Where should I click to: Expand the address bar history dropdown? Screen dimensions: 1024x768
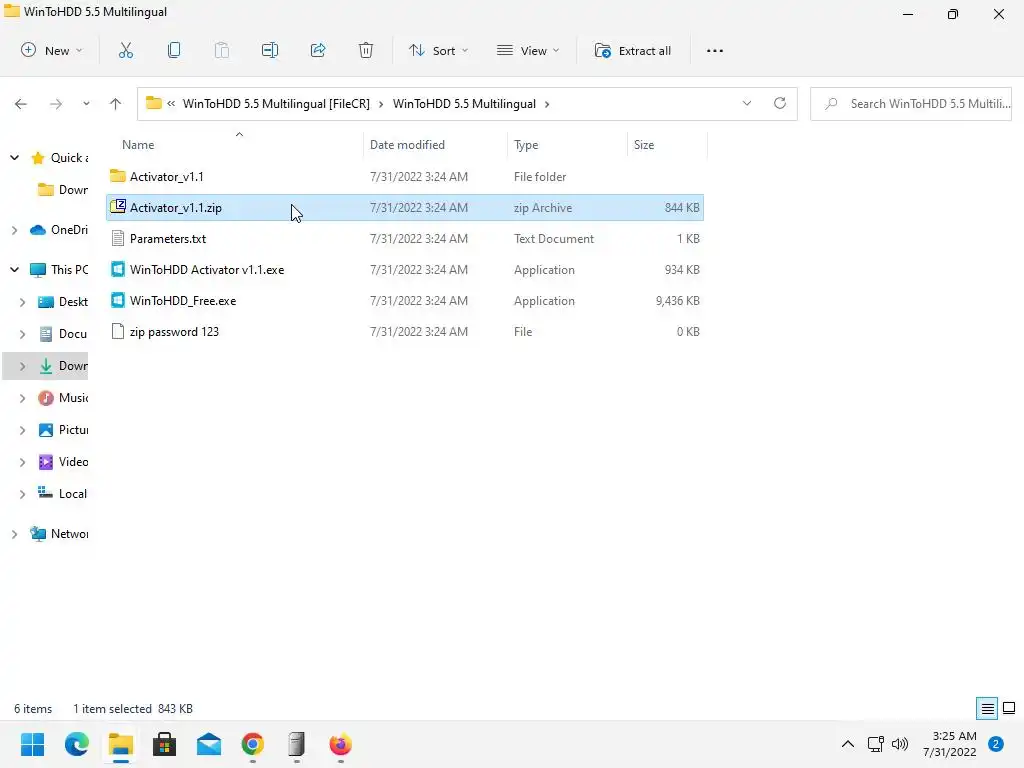point(746,103)
